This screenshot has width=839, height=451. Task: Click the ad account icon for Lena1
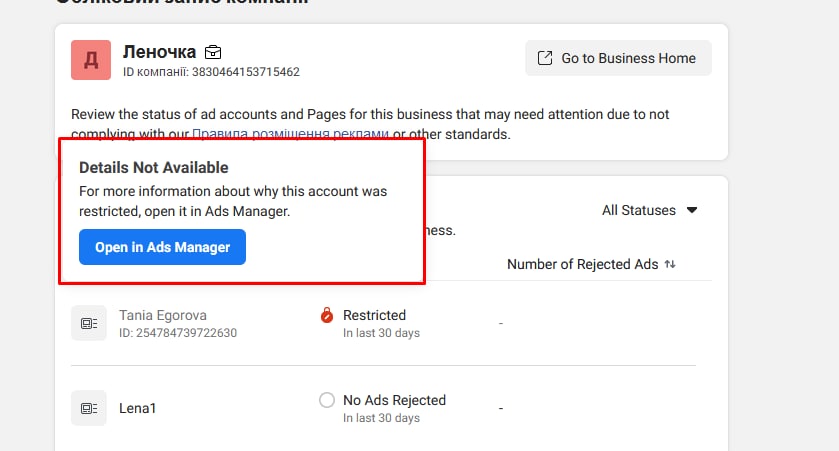click(89, 408)
